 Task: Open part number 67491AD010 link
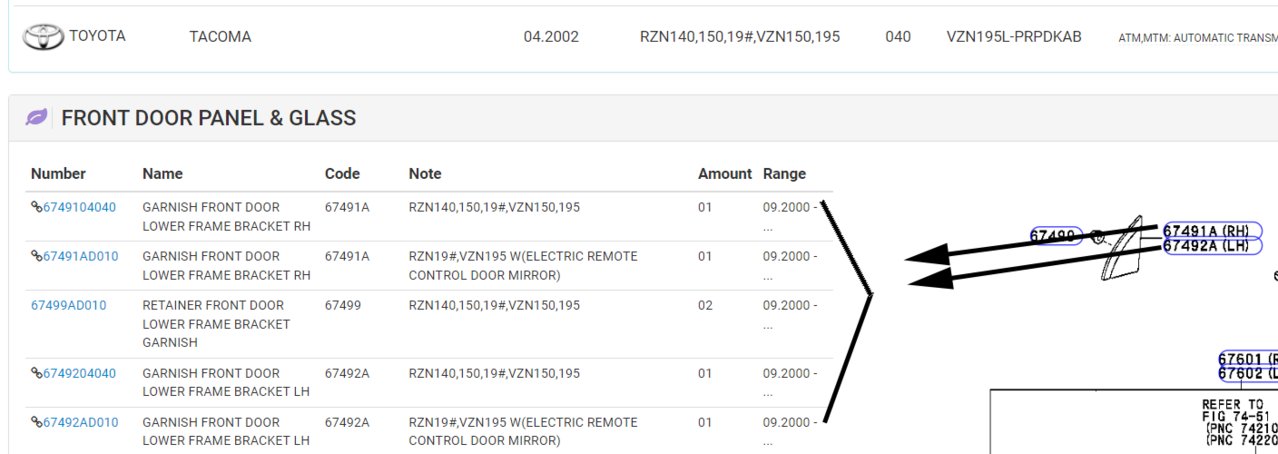click(x=80, y=256)
